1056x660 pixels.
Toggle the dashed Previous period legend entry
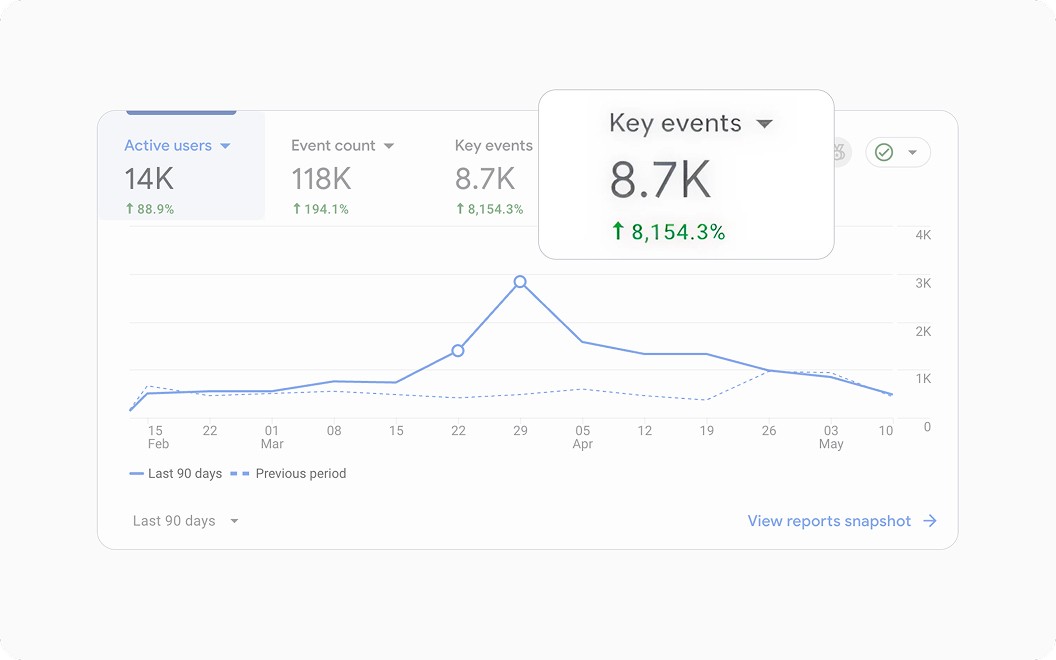tap(288, 473)
